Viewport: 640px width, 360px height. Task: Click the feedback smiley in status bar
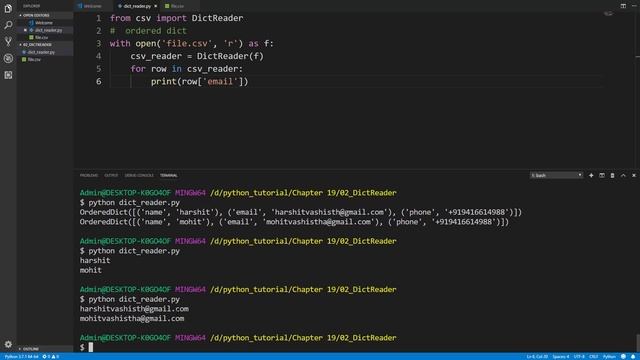coord(623,356)
